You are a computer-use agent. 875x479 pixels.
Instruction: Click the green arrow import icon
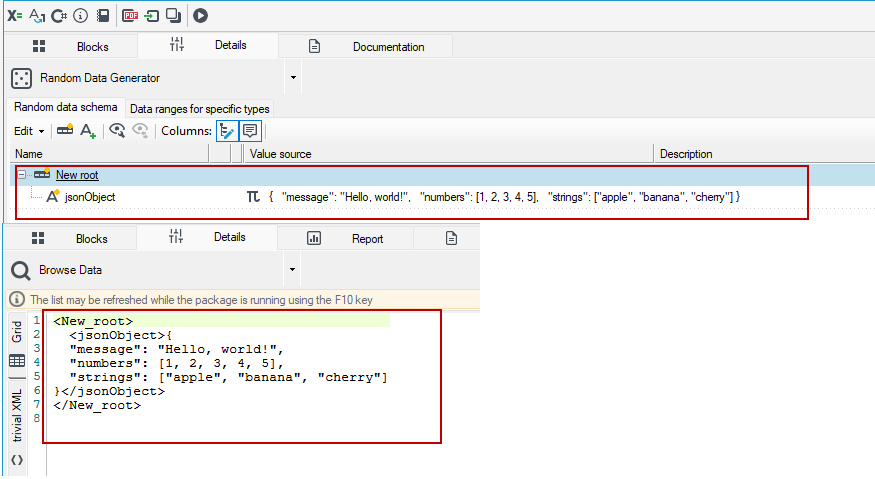(152, 16)
